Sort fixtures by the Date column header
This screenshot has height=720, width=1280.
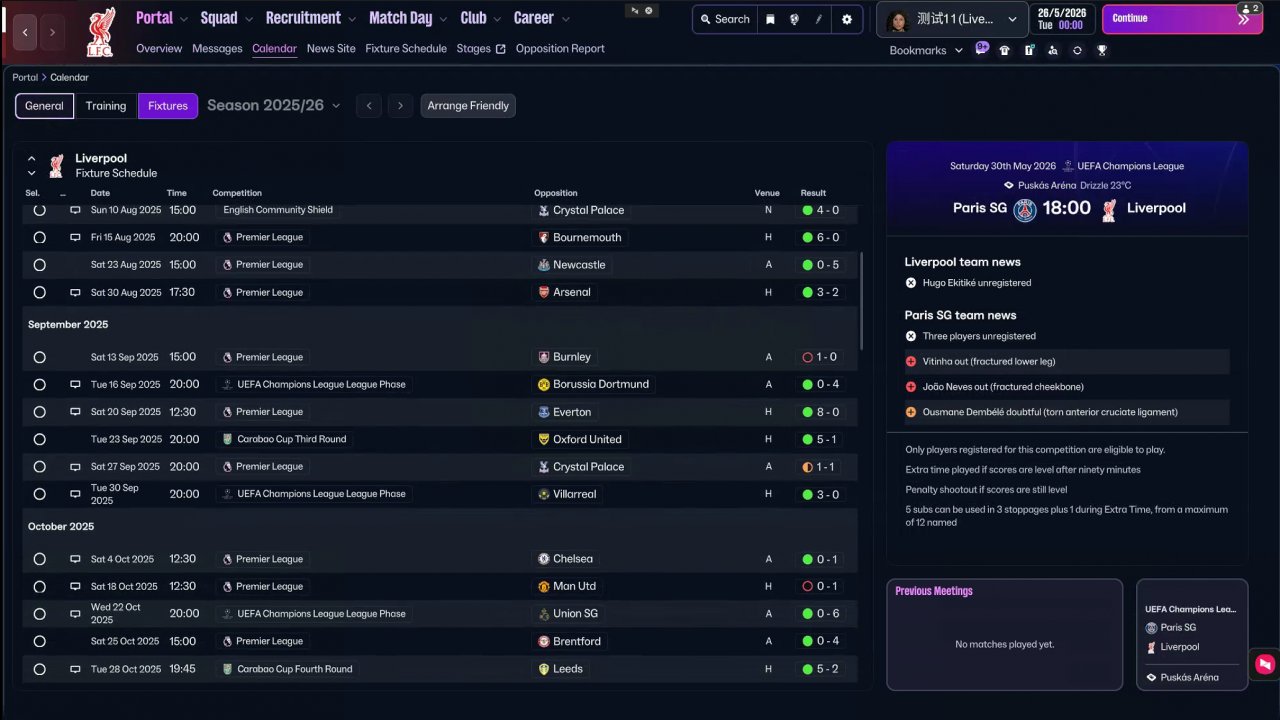click(x=100, y=193)
